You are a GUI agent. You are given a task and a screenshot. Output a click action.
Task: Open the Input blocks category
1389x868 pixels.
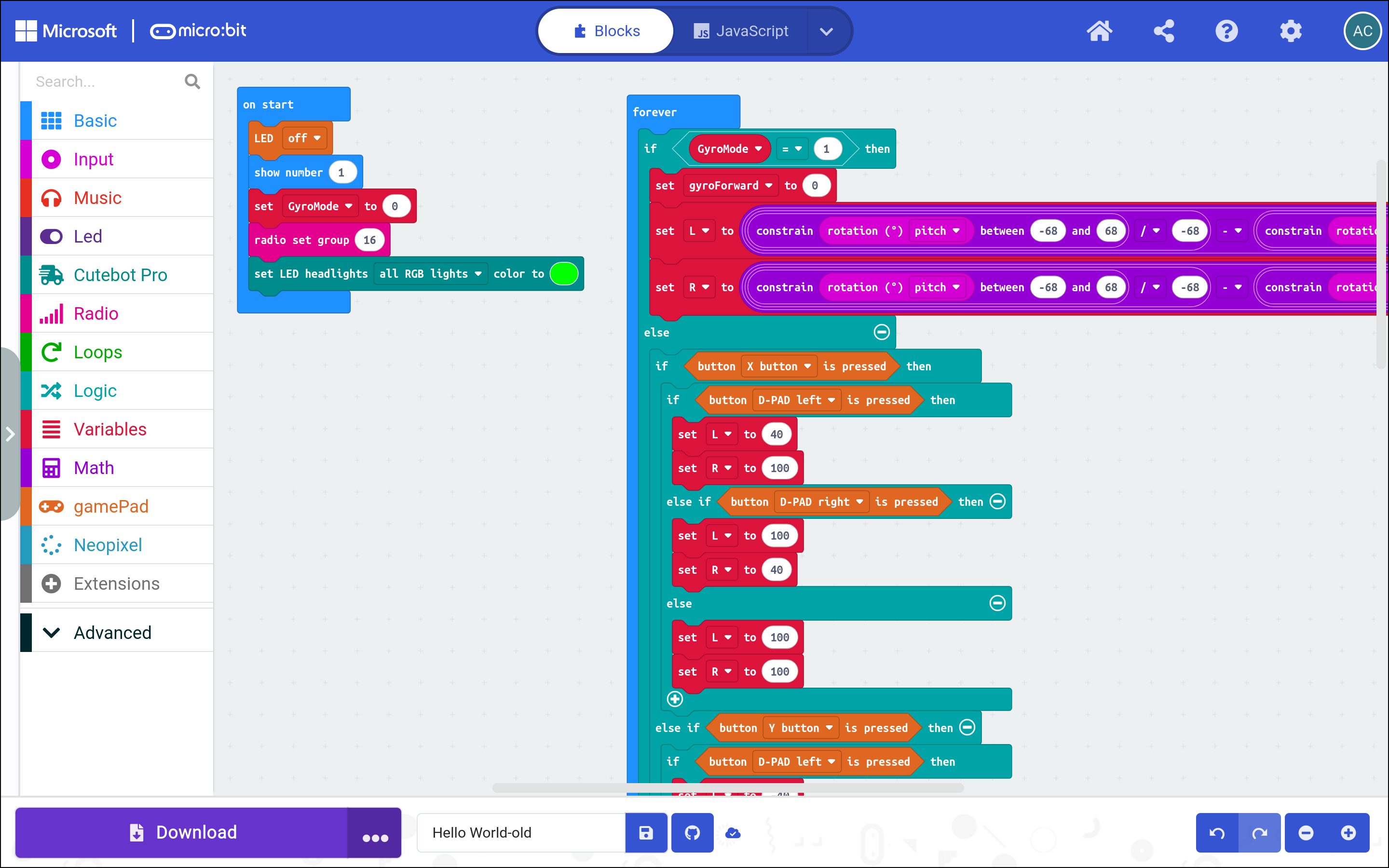point(117,159)
